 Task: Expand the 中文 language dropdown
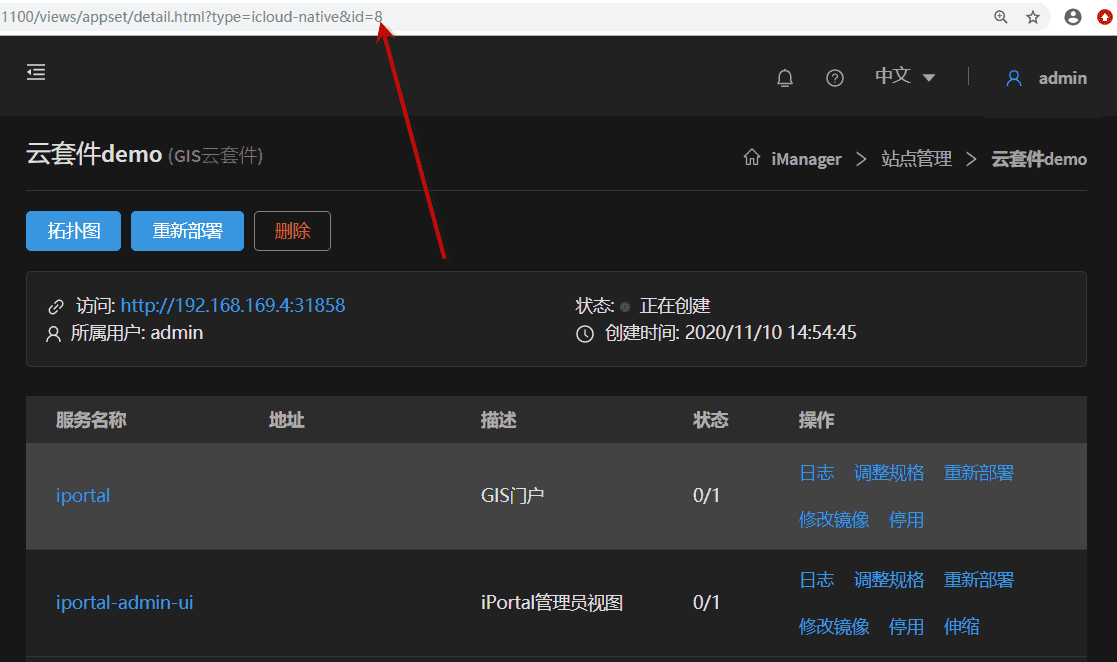coord(905,77)
